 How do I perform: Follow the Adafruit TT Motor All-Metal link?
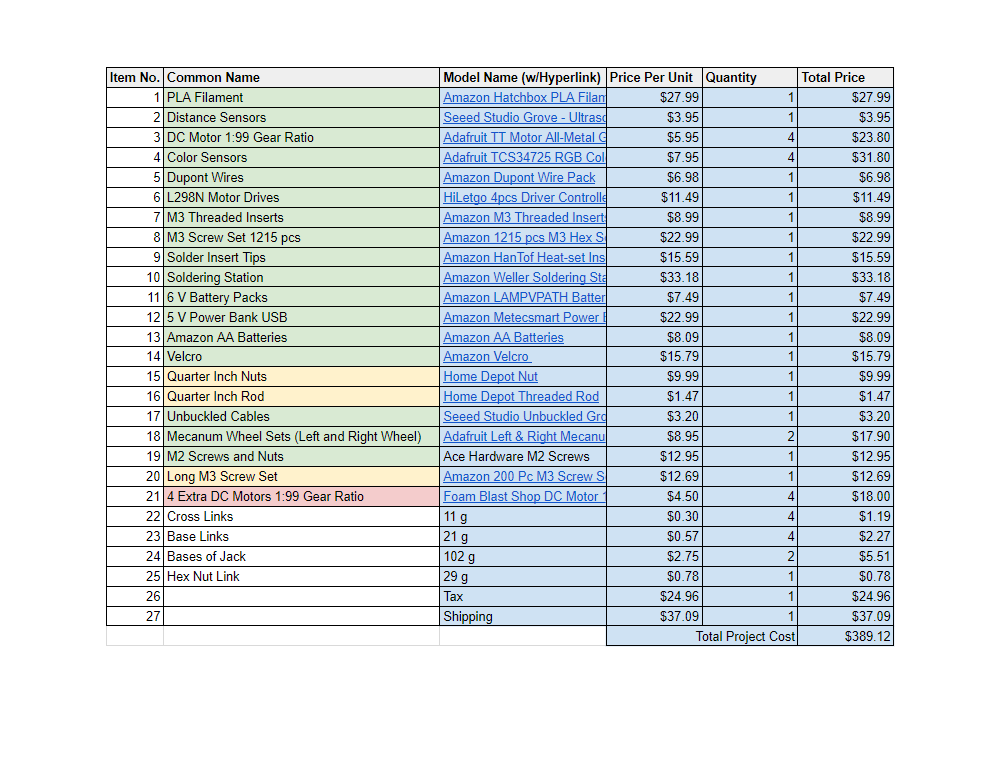point(524,137)
